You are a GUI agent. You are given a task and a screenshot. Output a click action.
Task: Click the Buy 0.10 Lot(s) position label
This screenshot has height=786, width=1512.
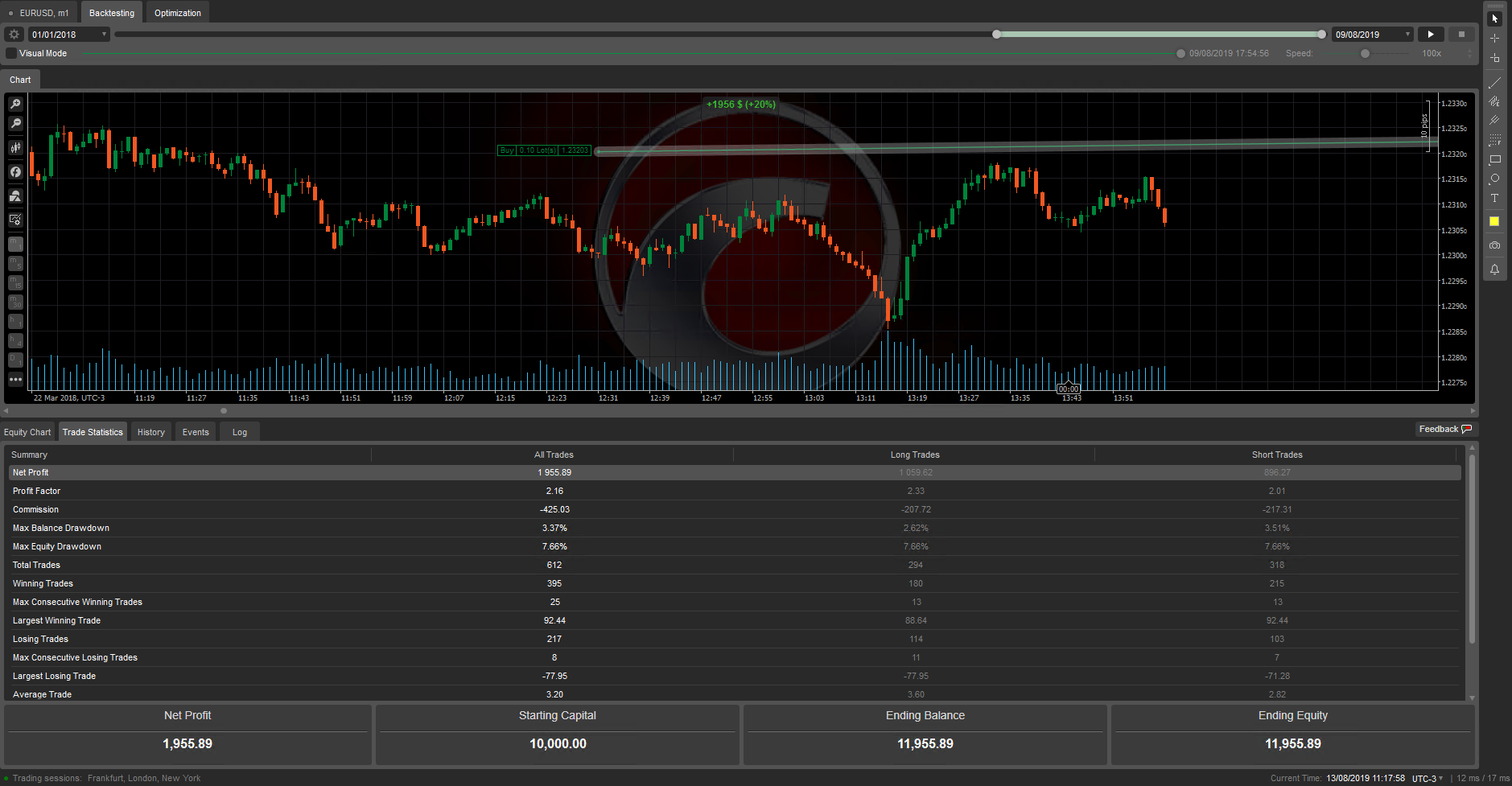[x=545, y=150]
